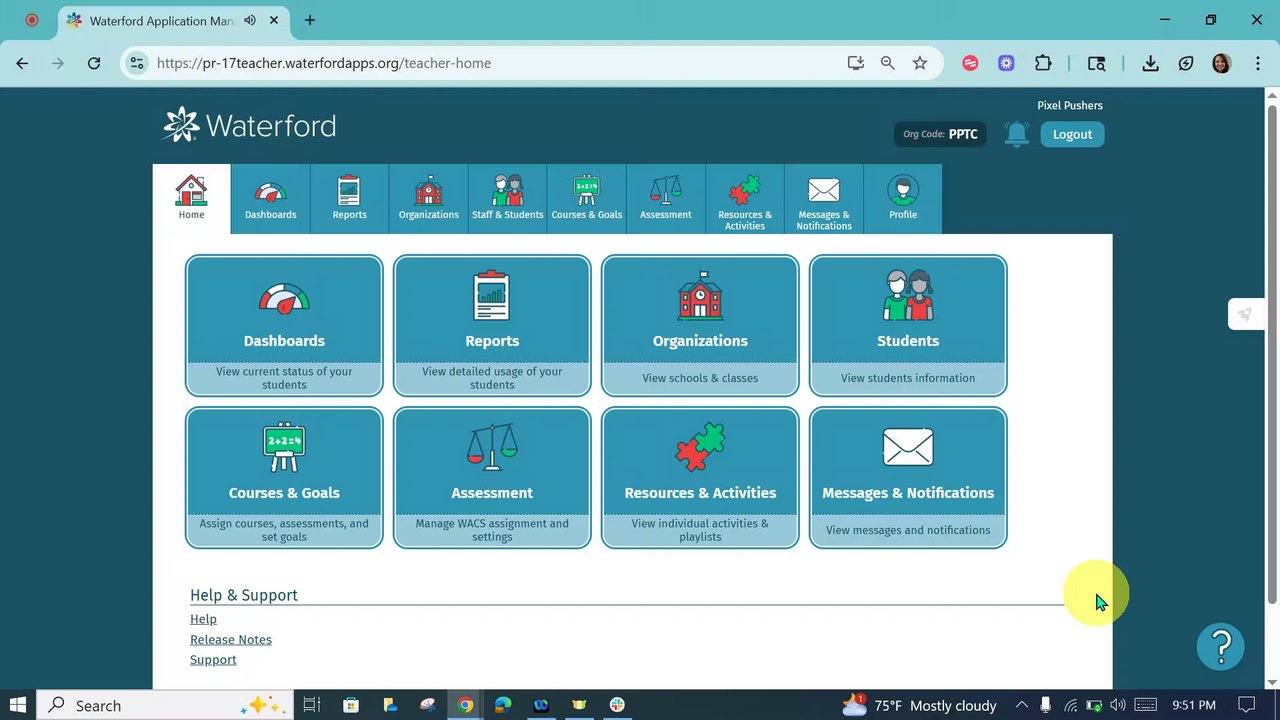Open the Staff & Students nav tab
Screen dimensions: 1280x720
[507, 199]
